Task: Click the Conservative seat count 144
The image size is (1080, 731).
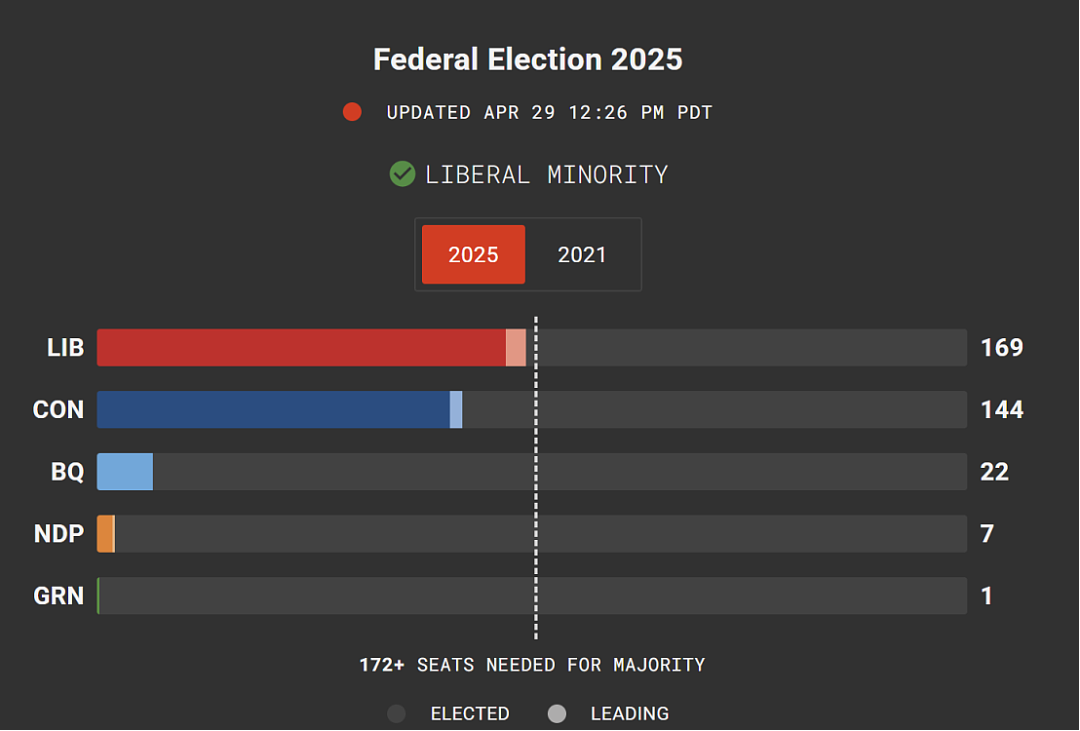Action: 1002,410
